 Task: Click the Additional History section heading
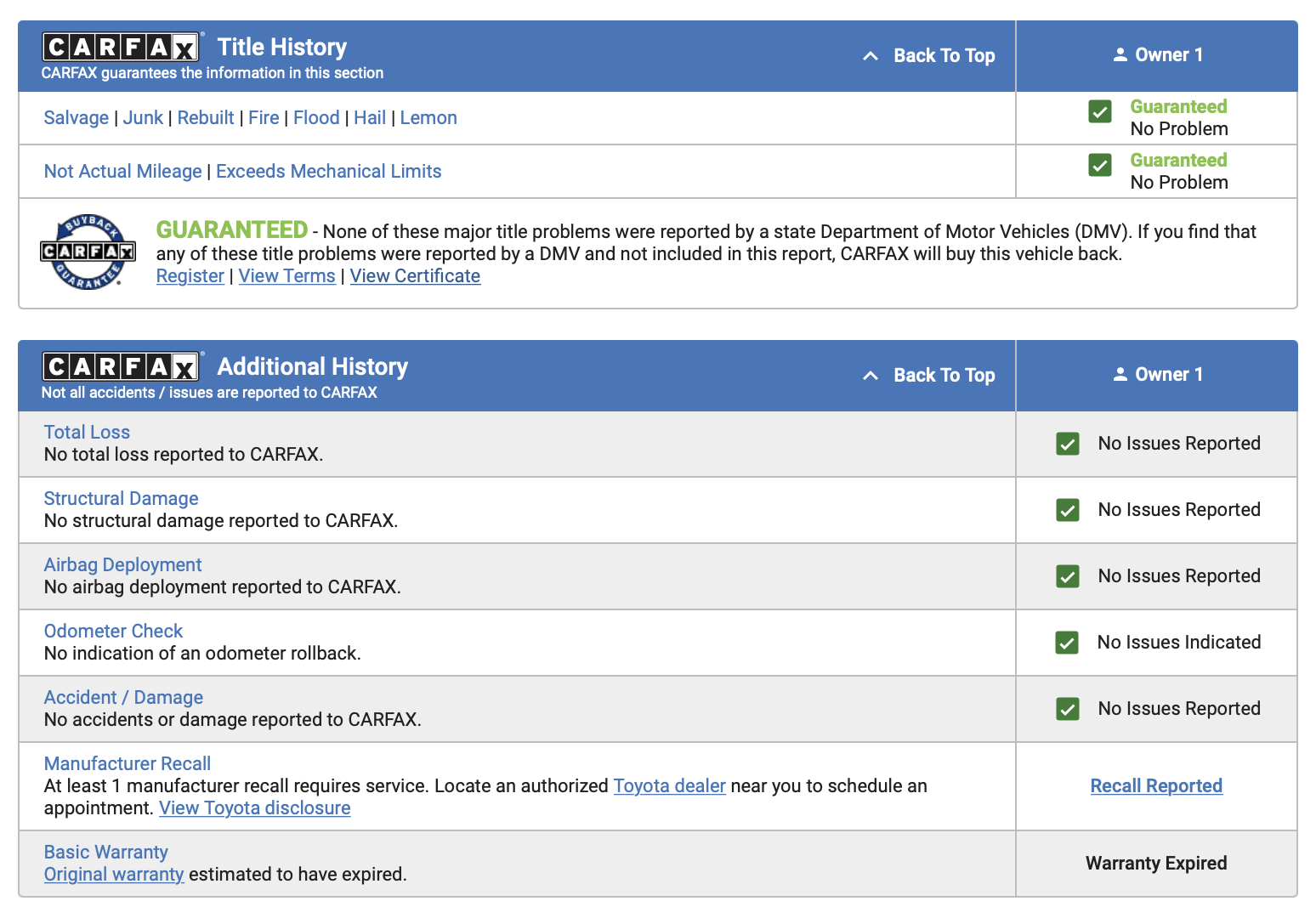(x=313, y=366)
